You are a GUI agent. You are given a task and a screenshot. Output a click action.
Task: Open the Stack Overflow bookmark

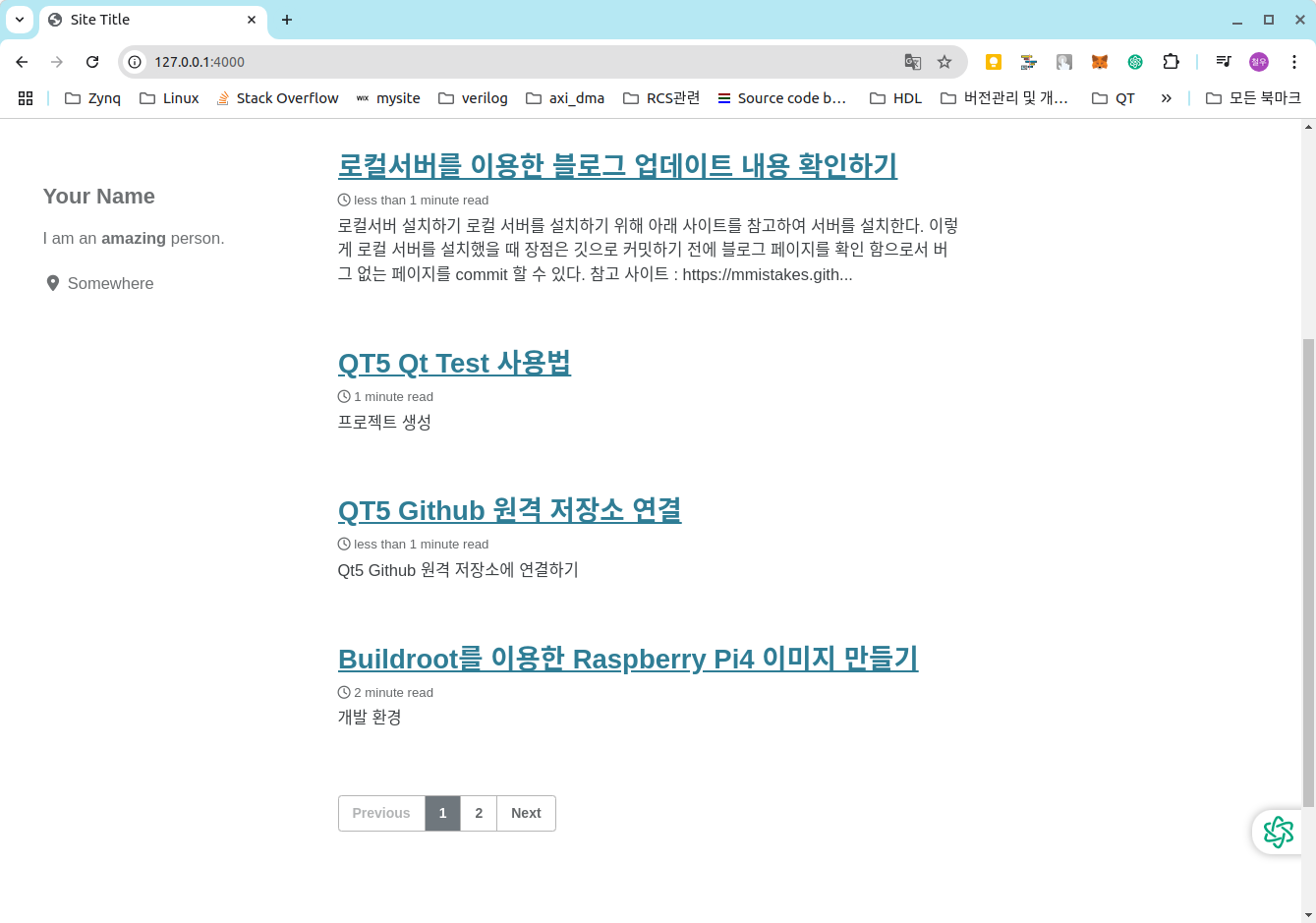point(277,97)
